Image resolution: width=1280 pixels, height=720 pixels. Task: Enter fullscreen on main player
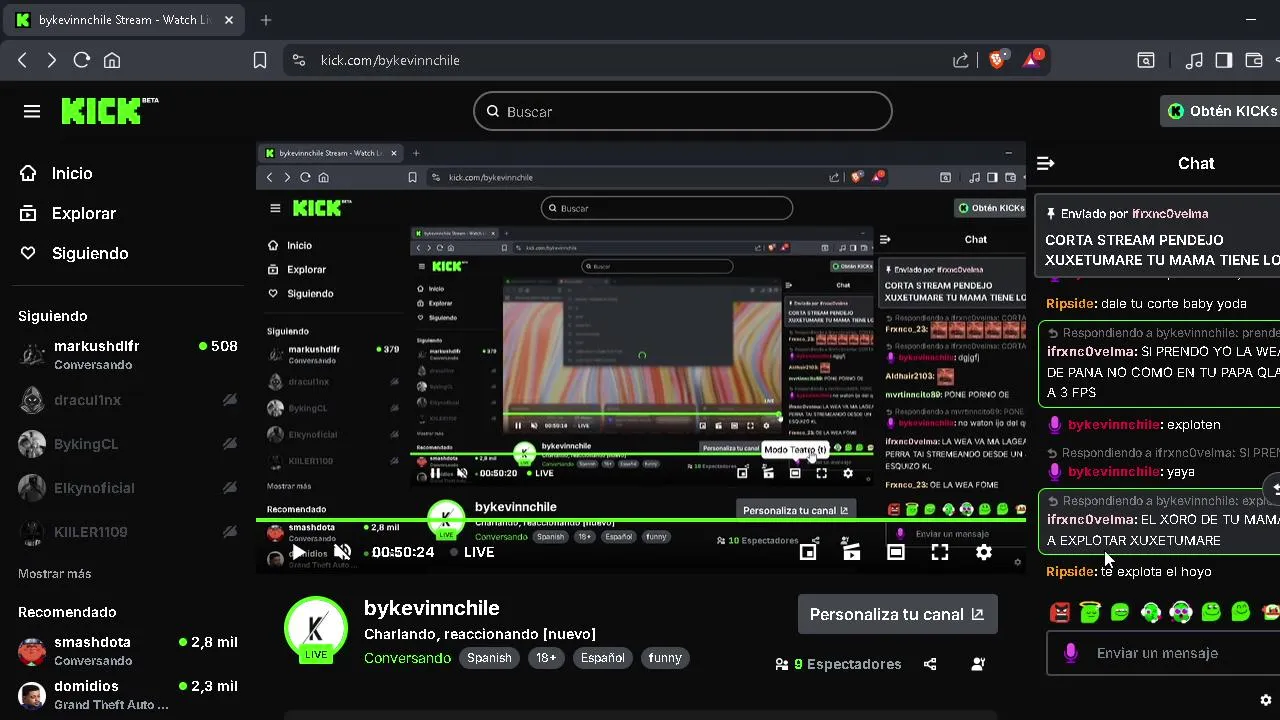(940, 552)
